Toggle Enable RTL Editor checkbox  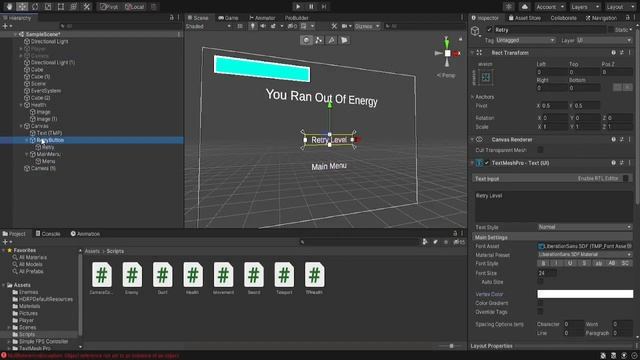[625, 178]
